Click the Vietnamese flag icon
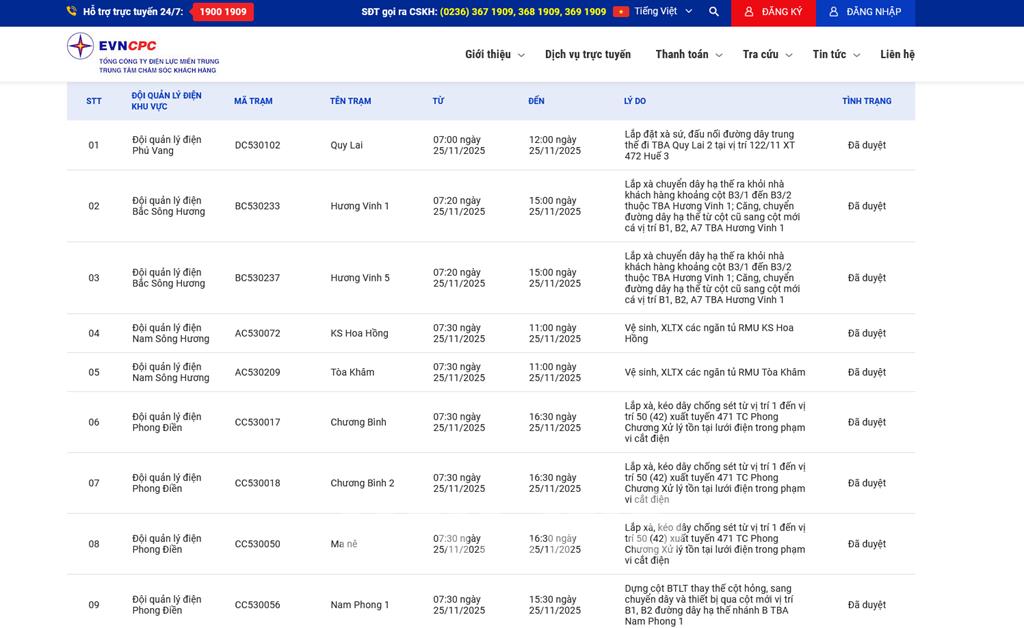 [621, 12]
